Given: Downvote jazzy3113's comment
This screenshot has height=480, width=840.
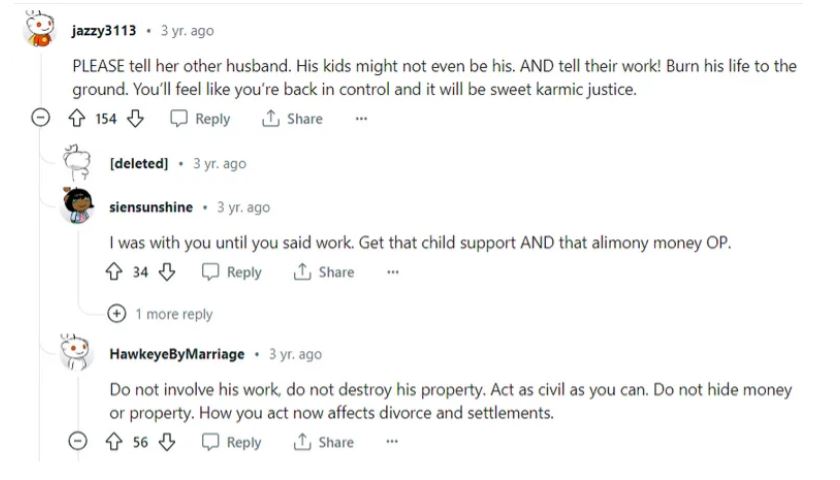Looking at the screenshot, I should tap(137, 119).
